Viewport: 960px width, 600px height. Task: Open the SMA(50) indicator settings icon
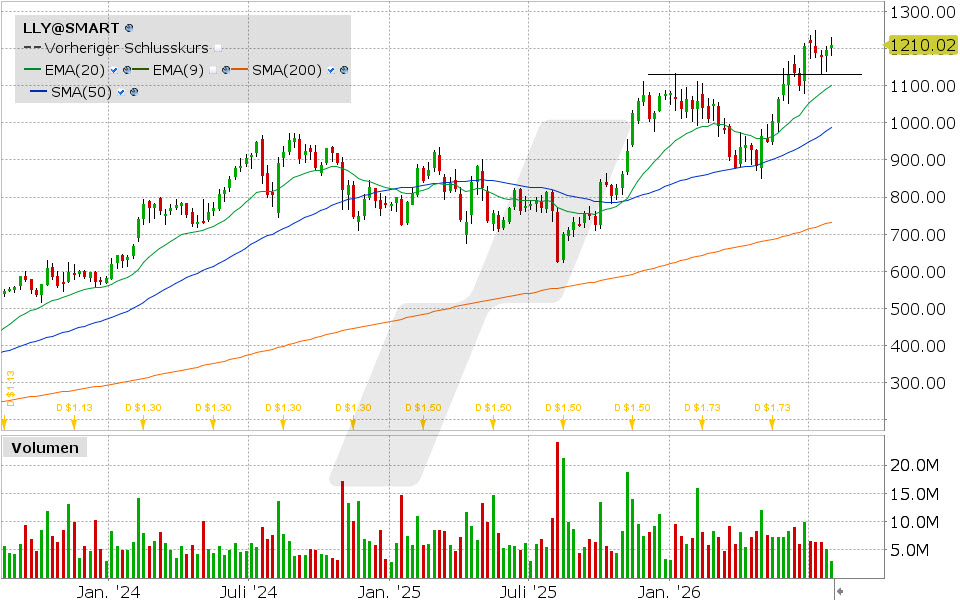133,92
